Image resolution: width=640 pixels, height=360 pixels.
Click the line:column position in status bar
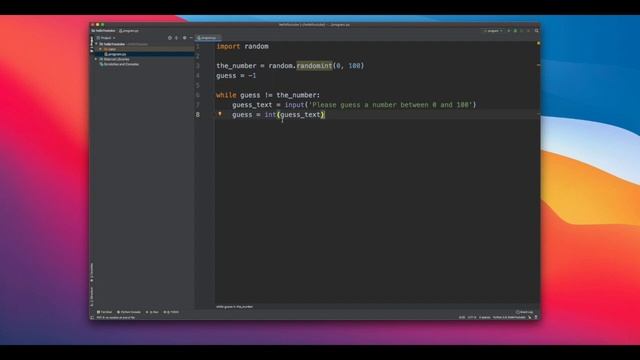tap(462, 318)
